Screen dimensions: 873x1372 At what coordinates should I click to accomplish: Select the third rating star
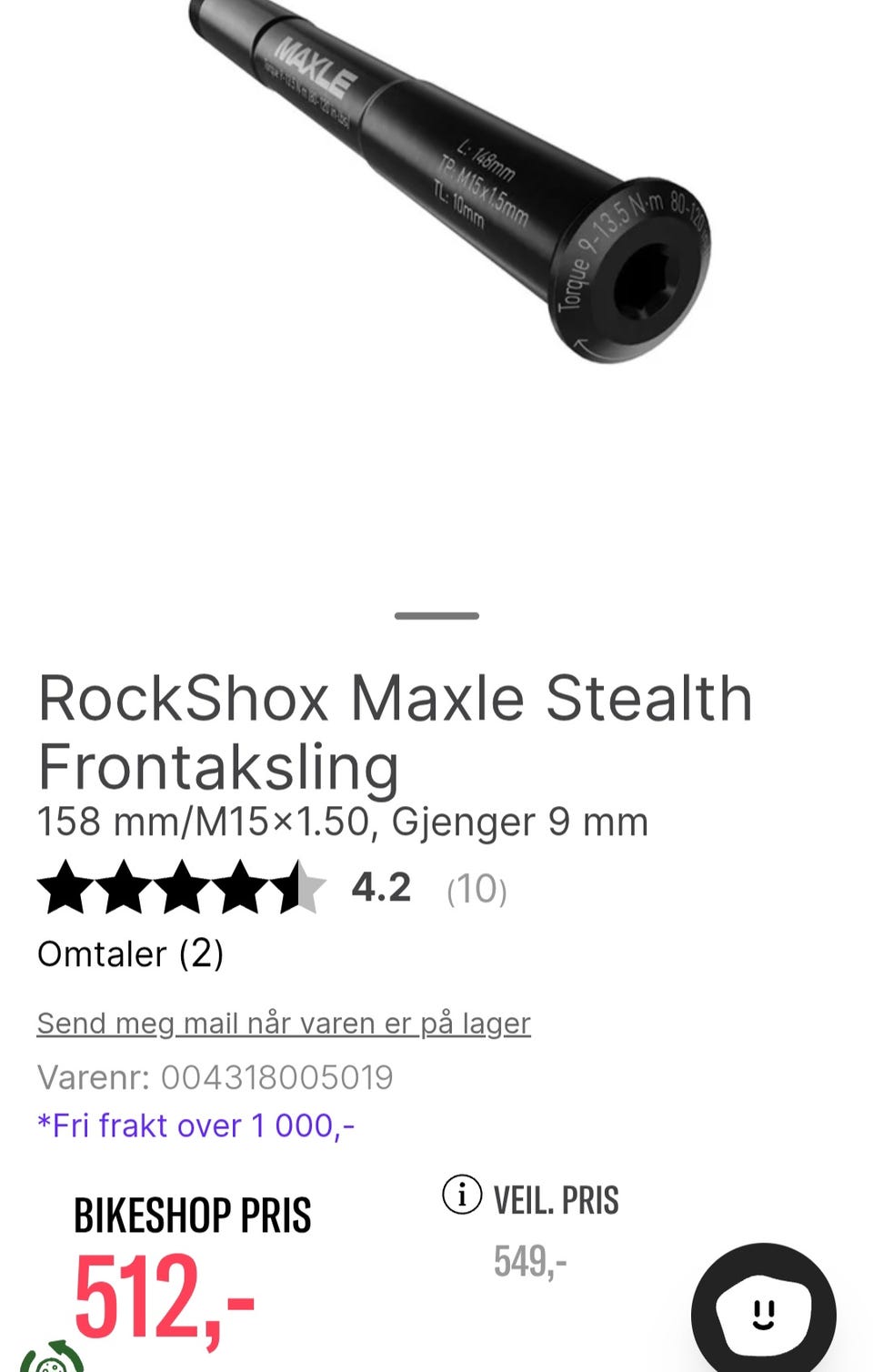182,887
